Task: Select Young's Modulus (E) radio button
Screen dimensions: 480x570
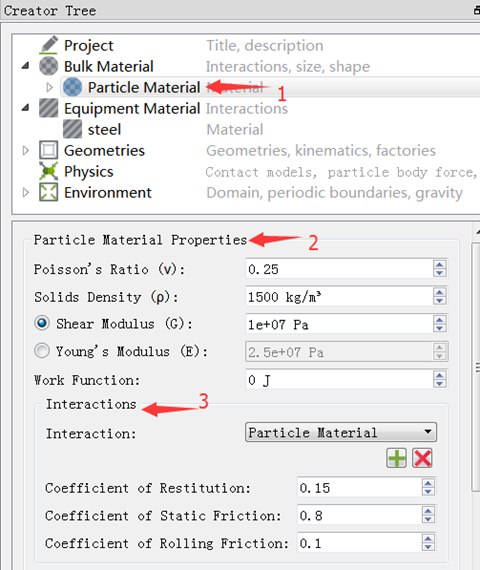Action: point(42,351)
